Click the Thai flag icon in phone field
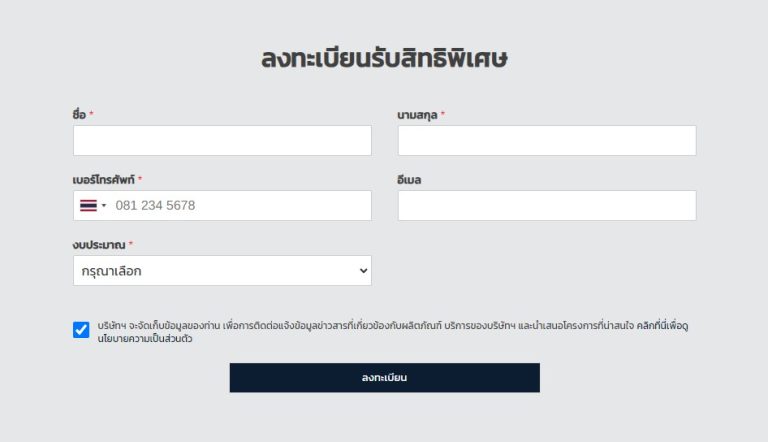 [x=88, y=205]
